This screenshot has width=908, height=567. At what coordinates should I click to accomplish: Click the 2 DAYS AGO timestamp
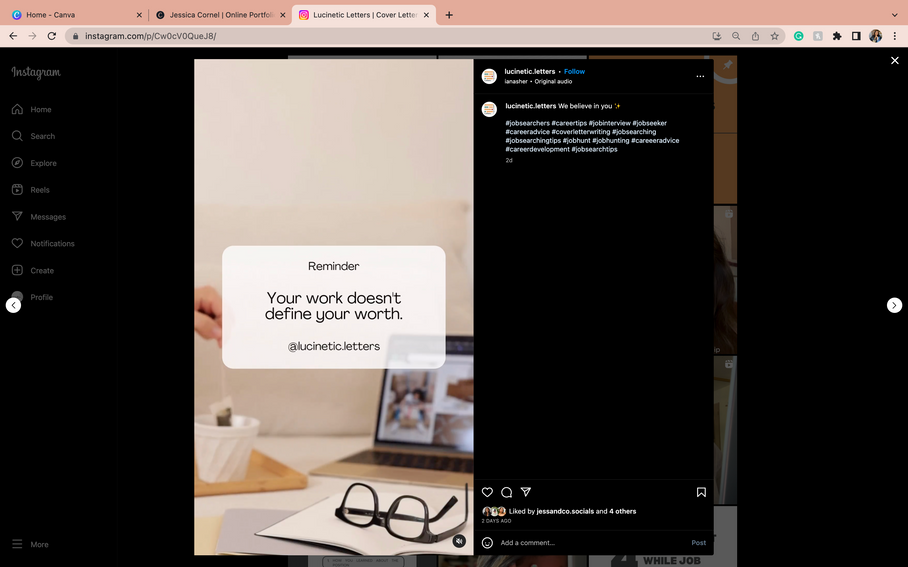[x=496, y=521]
